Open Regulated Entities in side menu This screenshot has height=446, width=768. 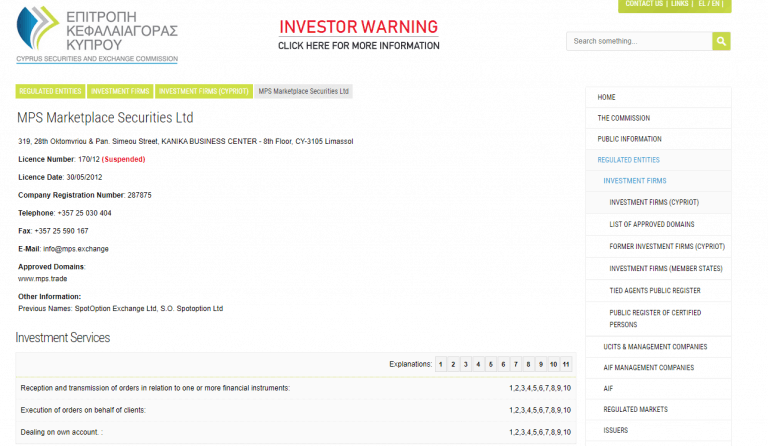click(658, 160)
